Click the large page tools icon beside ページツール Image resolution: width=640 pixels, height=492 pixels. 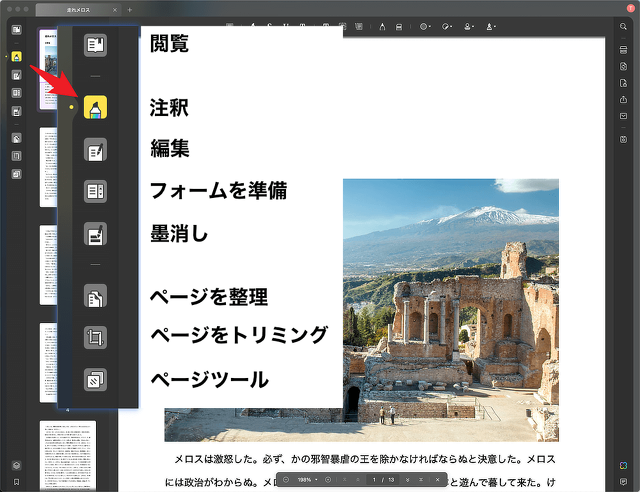[96, 380]
